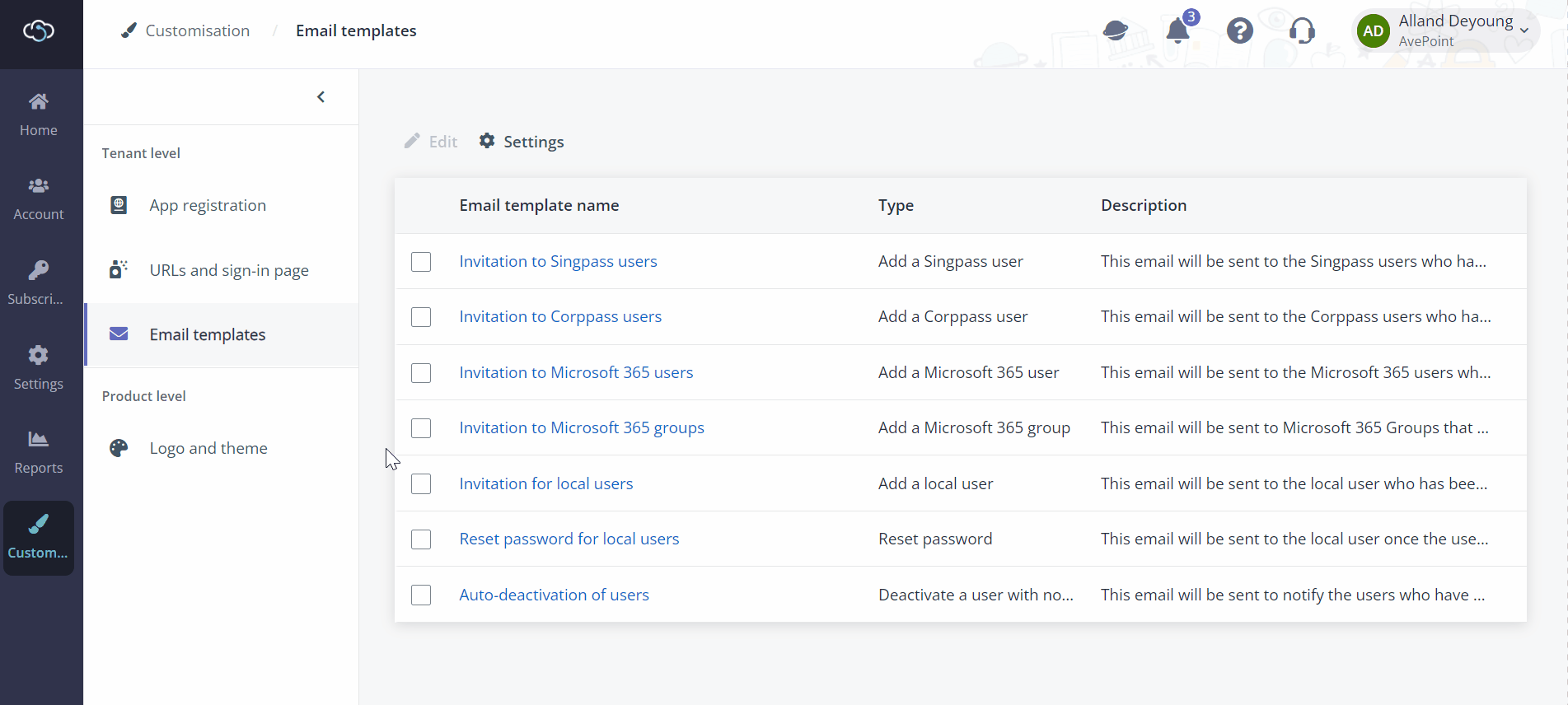Open Invitation to Microsoft 365 users template
The image size is (1568, 705).
[576, 372]
